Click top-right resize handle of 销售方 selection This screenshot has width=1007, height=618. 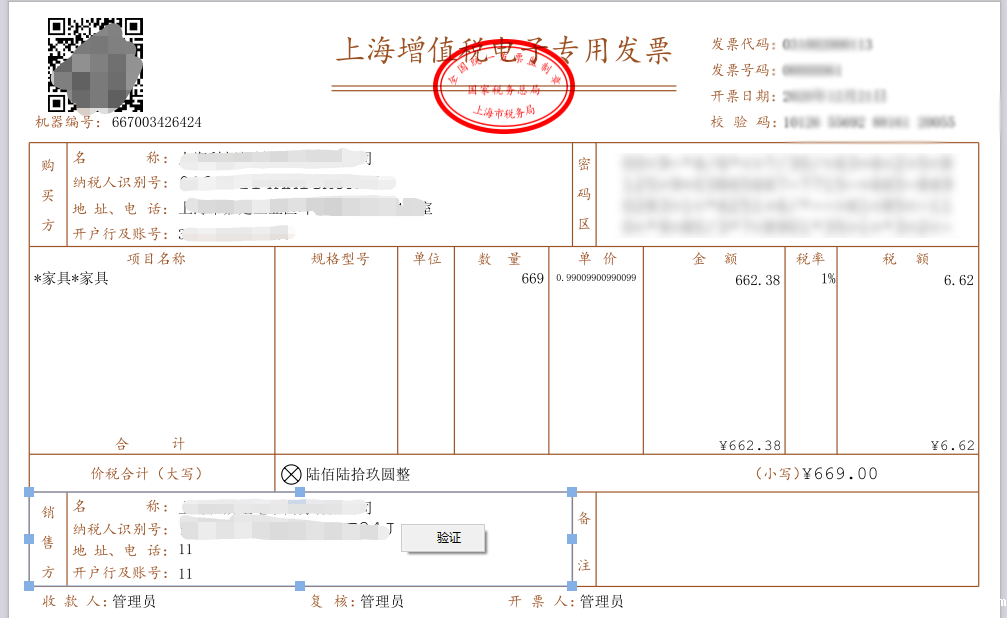click(x=572, y=492)
